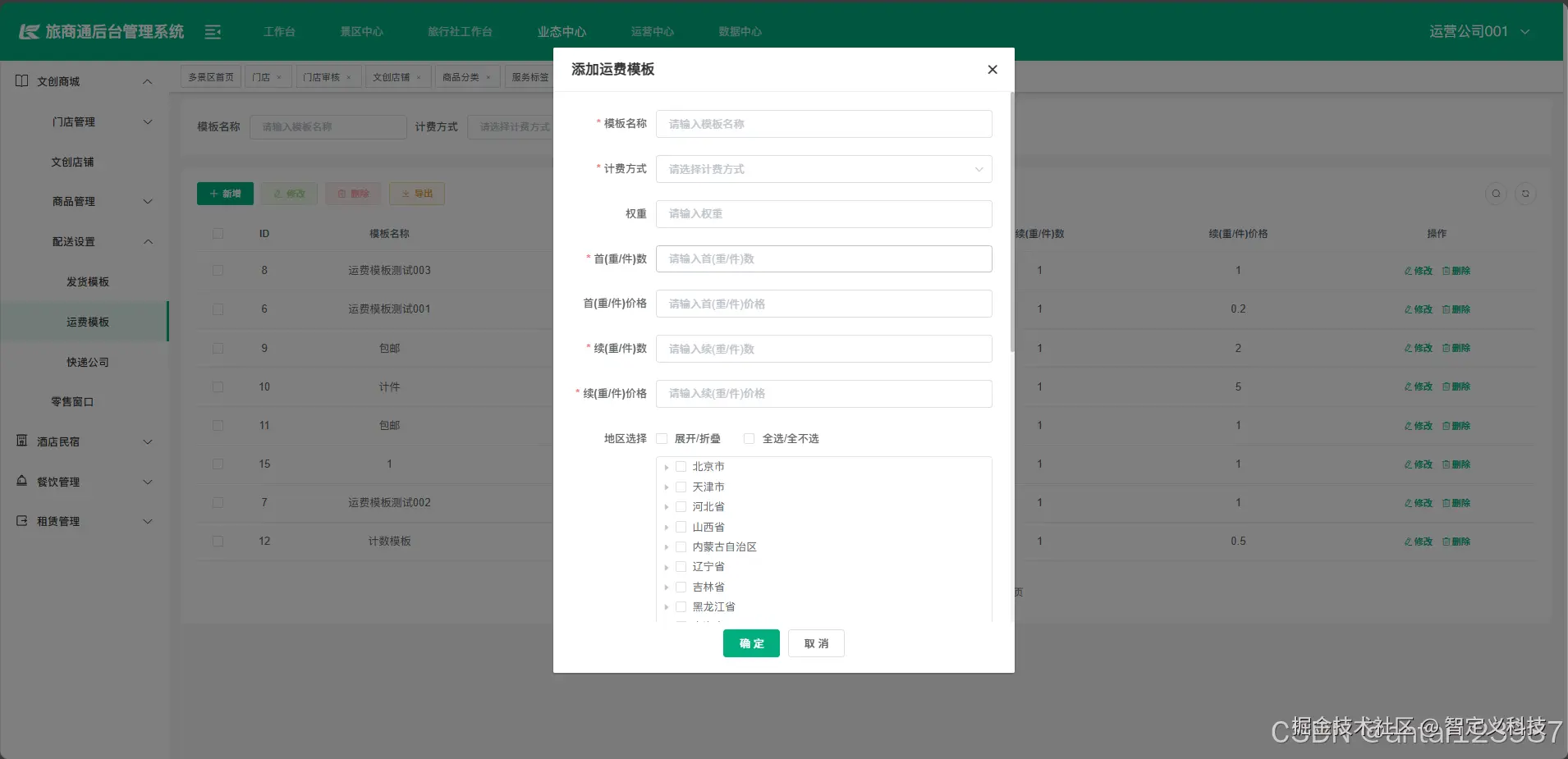The height and width of the screenshot is (759, 1568).
Task: Close the 添加运费模板 dialog
Action: pos(993,70)
